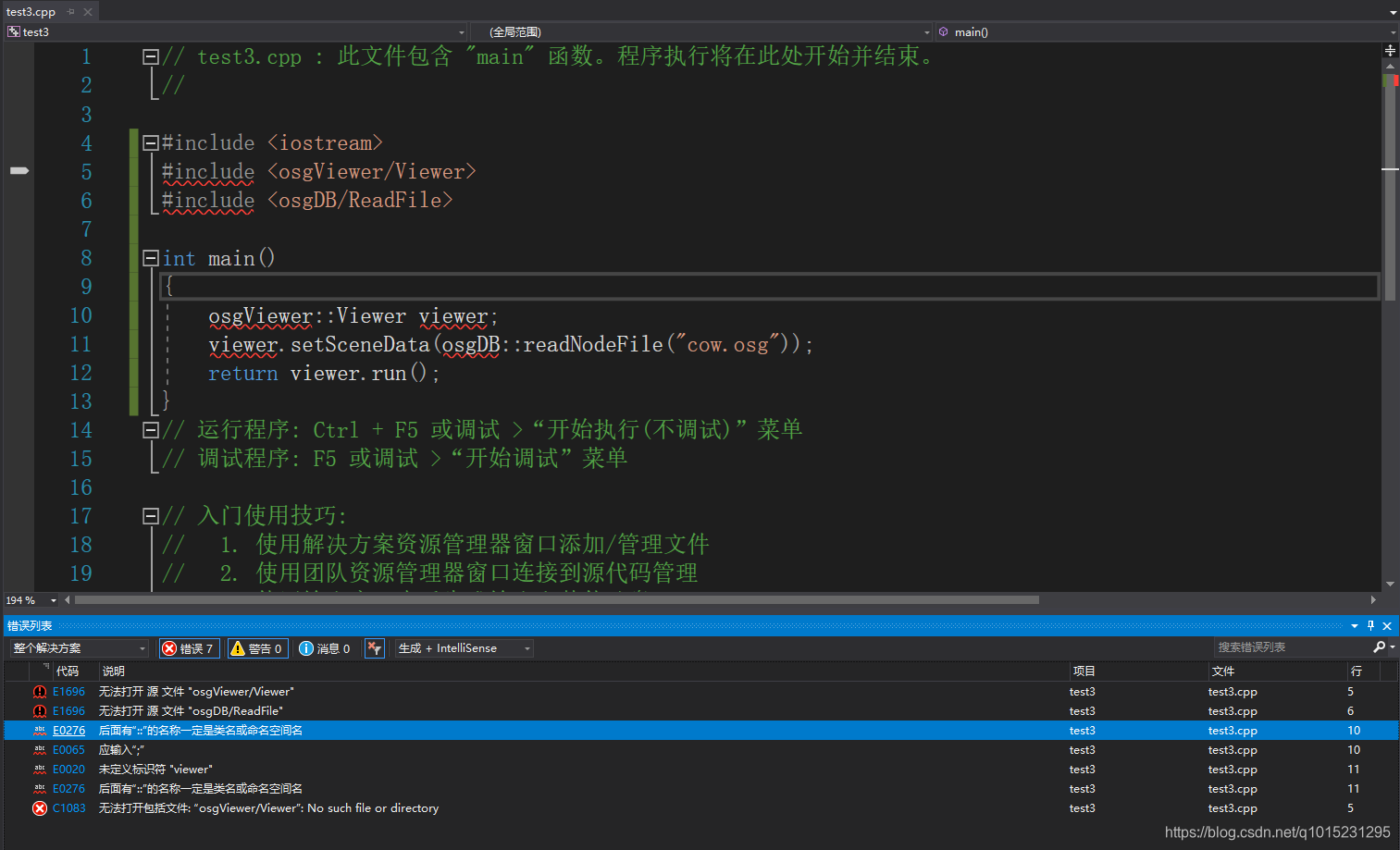Click the IntelliSense error icon of osgViewer/Viewer row
Screen dimensions: 1400x850
[x=40, y=692]
